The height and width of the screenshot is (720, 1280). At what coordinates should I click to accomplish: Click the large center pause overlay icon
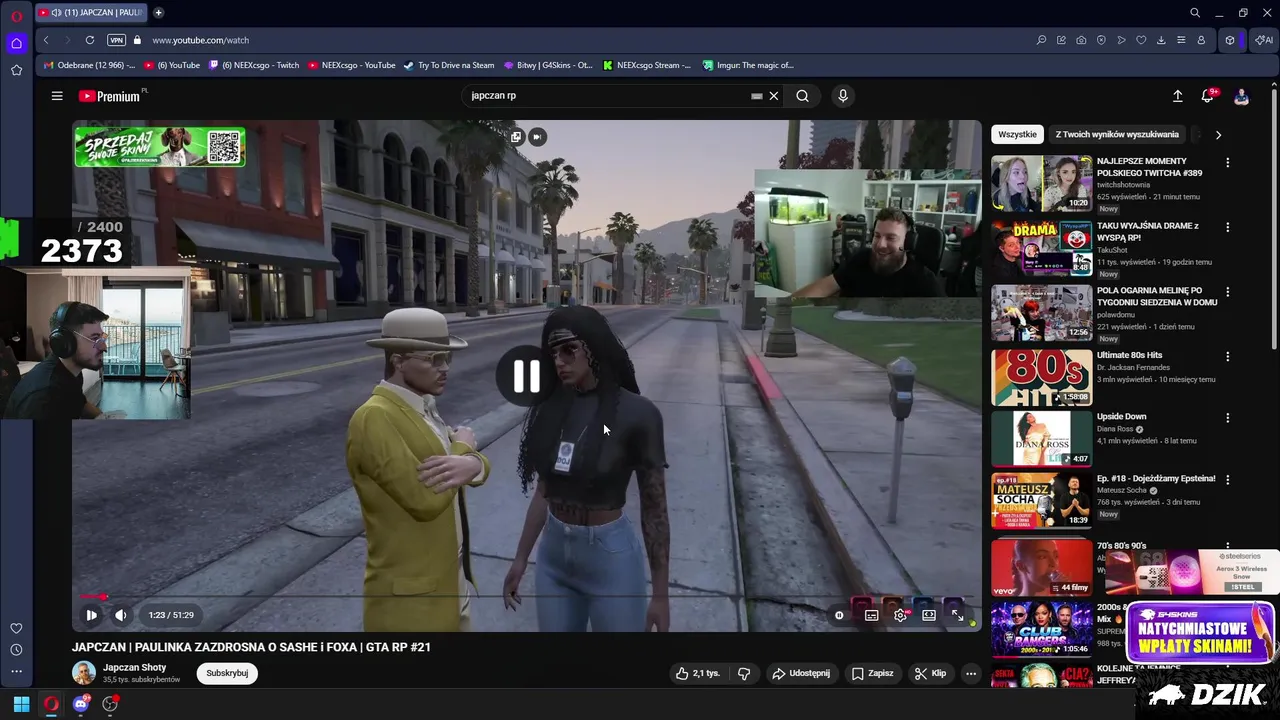pos(527,376)
